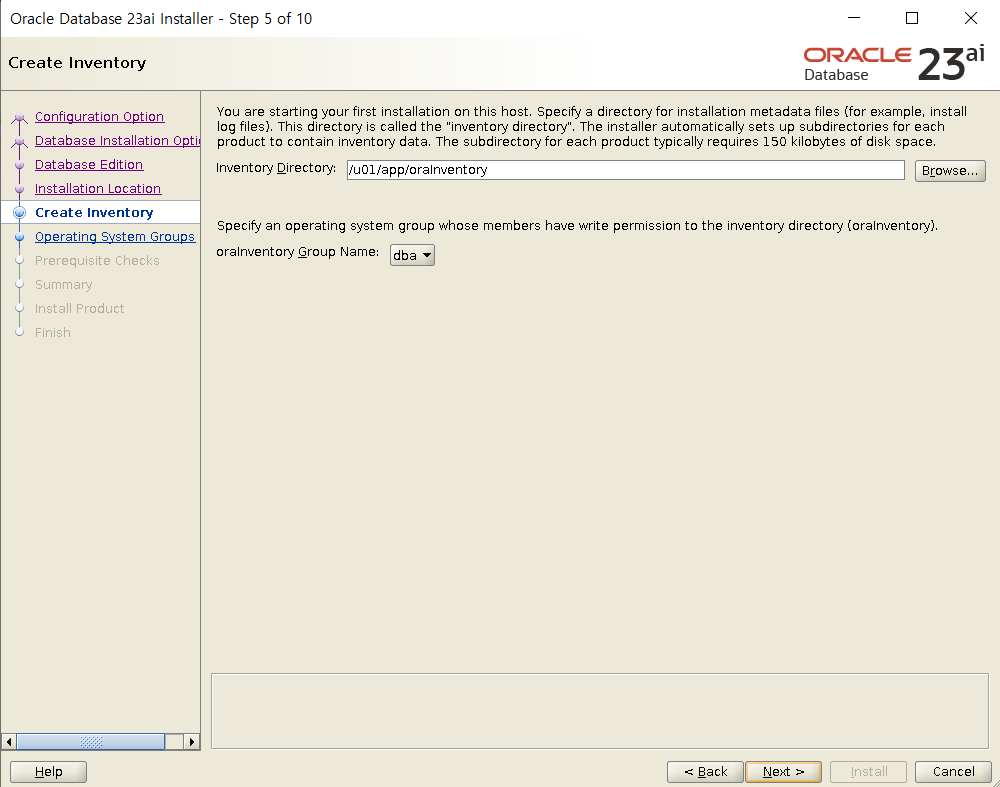Click the Summary step bullet icon

point(19,284)
